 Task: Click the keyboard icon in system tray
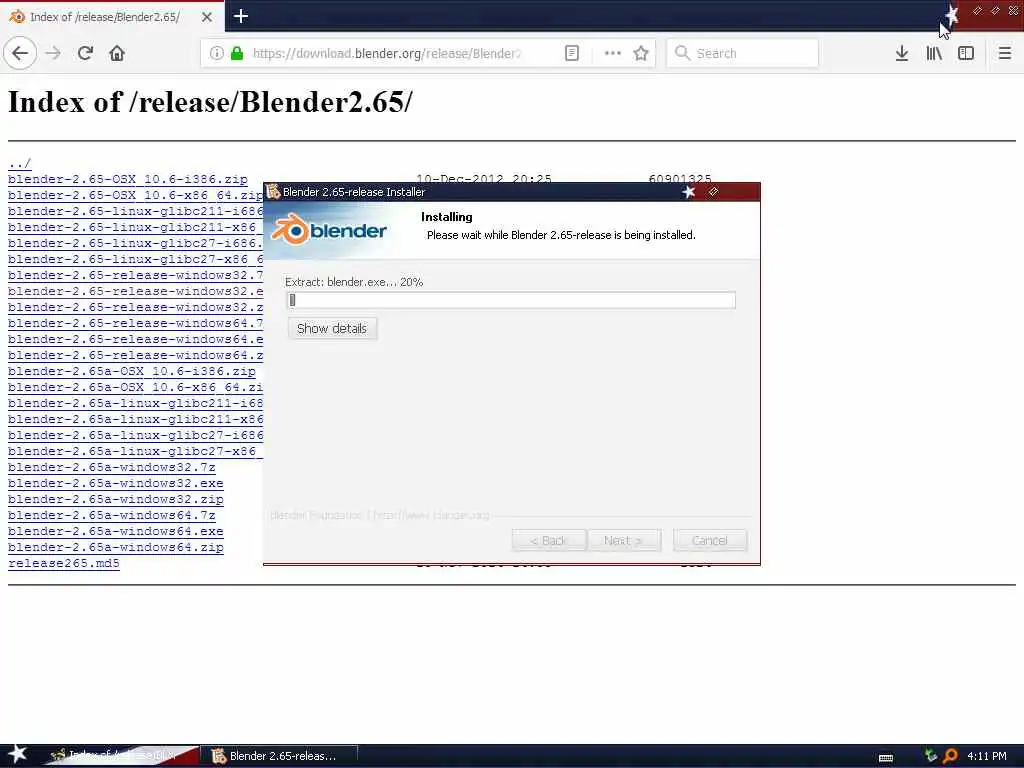click(x=886, y=757)
